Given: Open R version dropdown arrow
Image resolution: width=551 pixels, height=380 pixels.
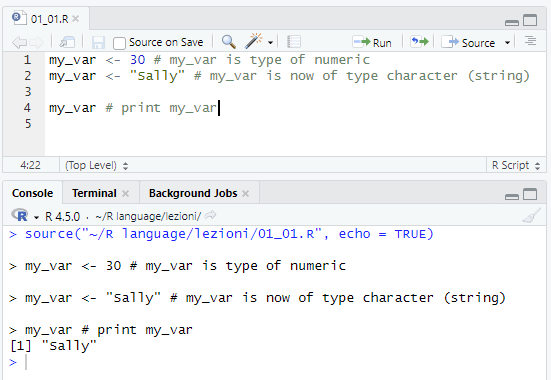Looking at the screenshot, I should click(x=36, y=218).
